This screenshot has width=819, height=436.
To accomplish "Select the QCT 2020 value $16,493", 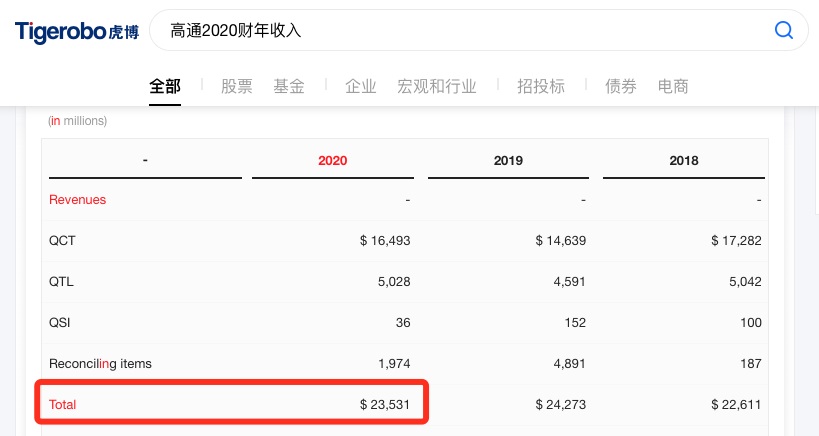I will [x=385, y=240].
